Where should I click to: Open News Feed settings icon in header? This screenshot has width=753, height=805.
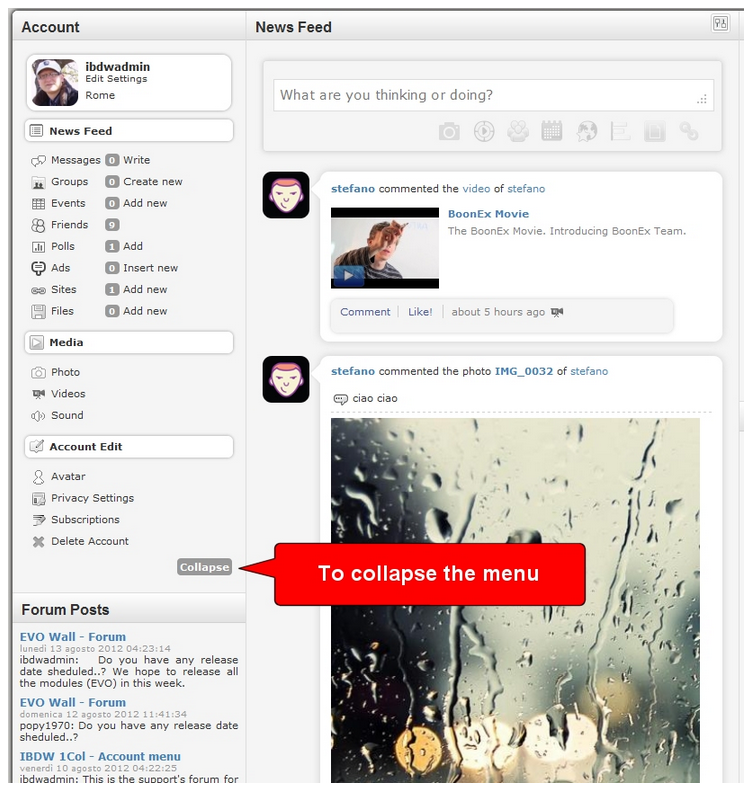(x=721, y=24)
